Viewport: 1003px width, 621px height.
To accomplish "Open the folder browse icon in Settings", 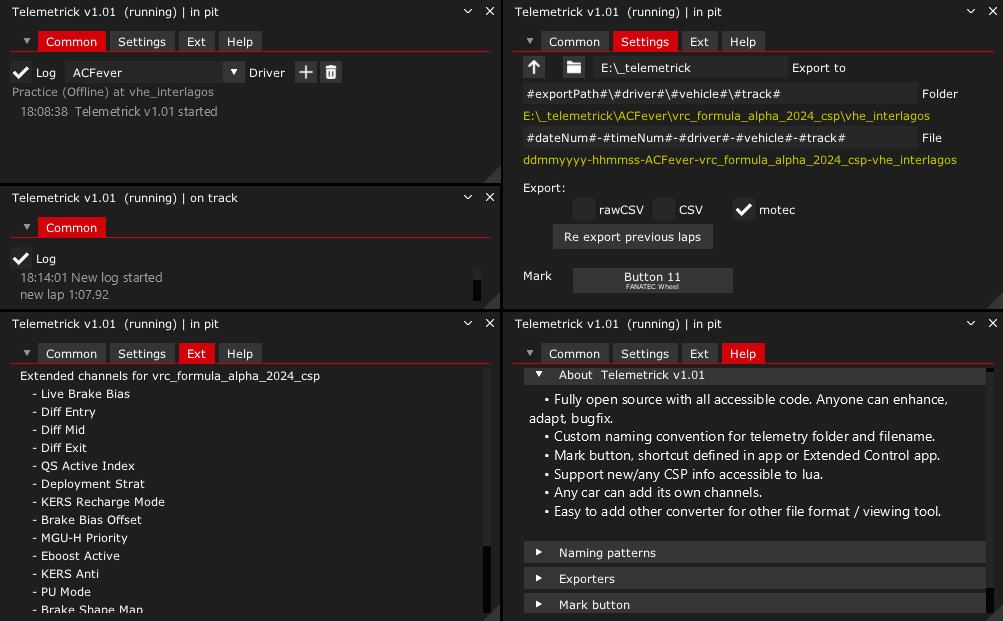I will coord(574,67).
